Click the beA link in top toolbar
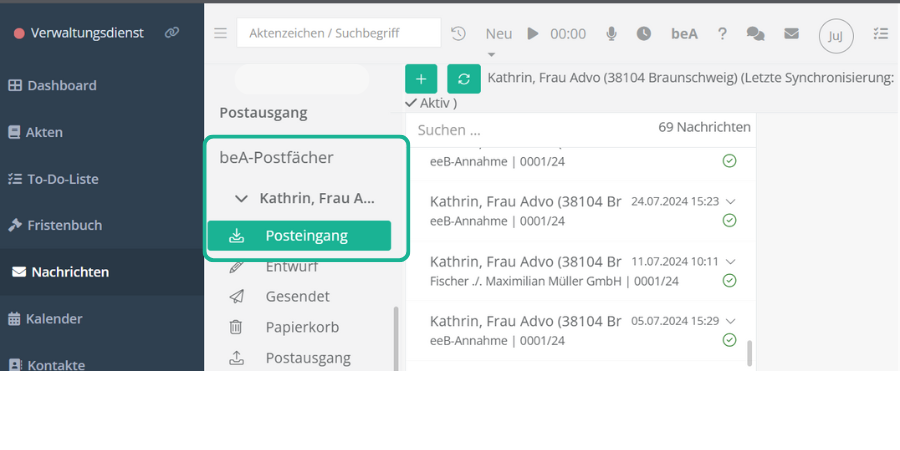This screenshot has width=900, height=450. pos(684,33)
